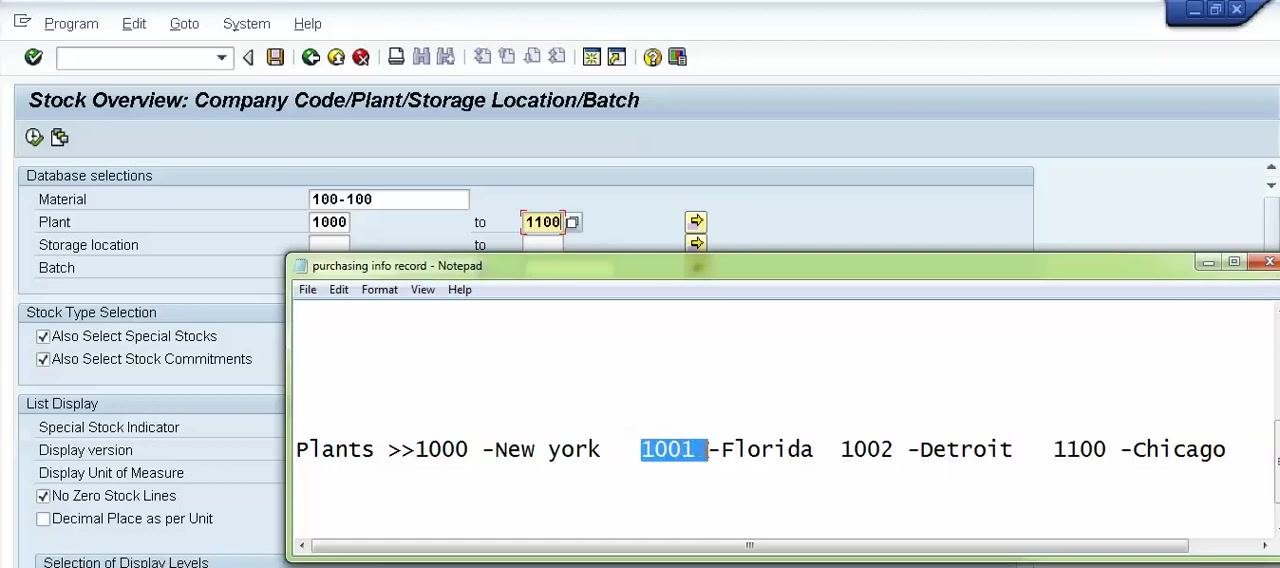This screenshot has width=1280, height=568.
Task: Open the Goto menu
Action: click(184, 23)
